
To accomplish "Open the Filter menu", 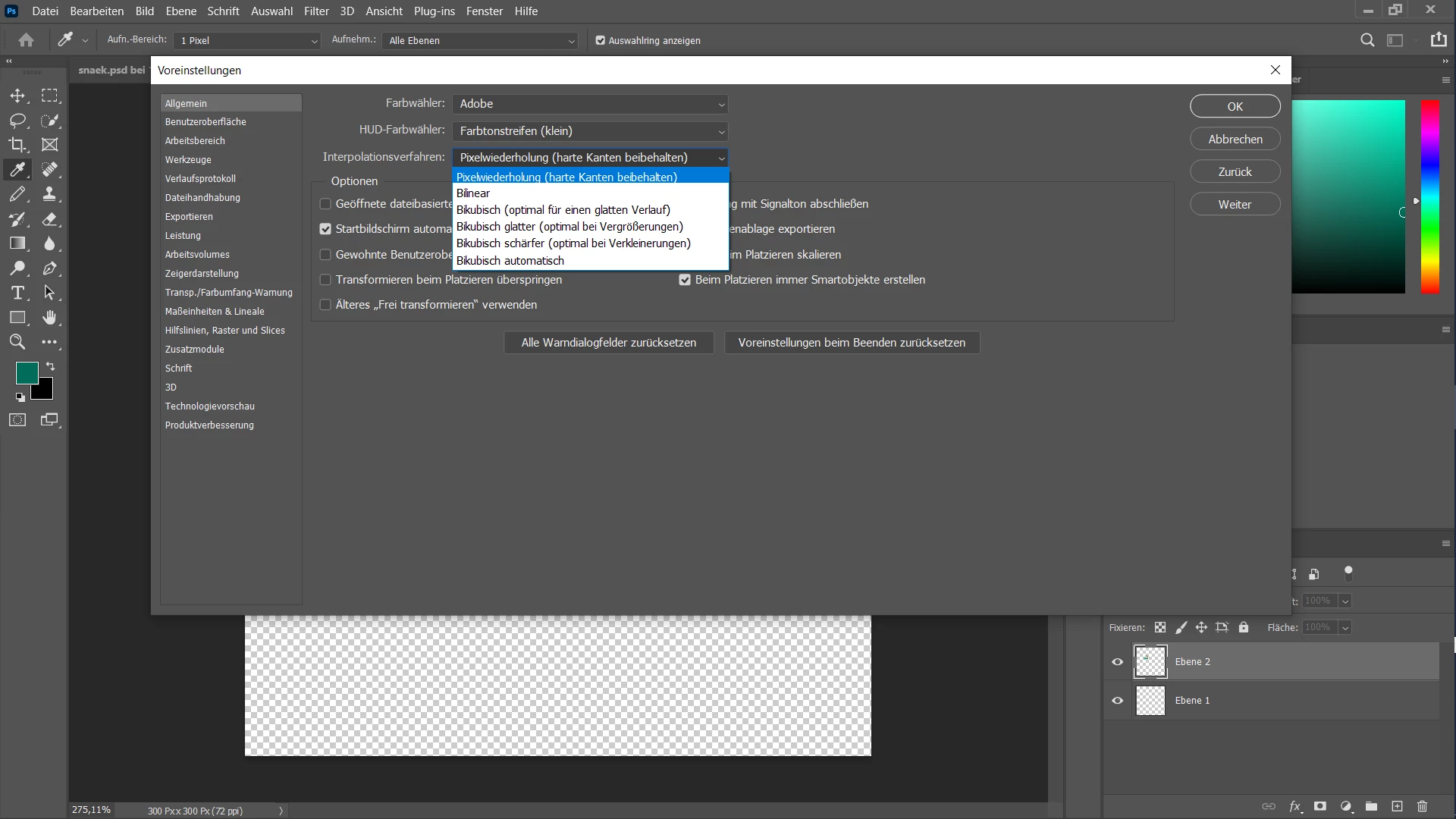I will point(316,11).
